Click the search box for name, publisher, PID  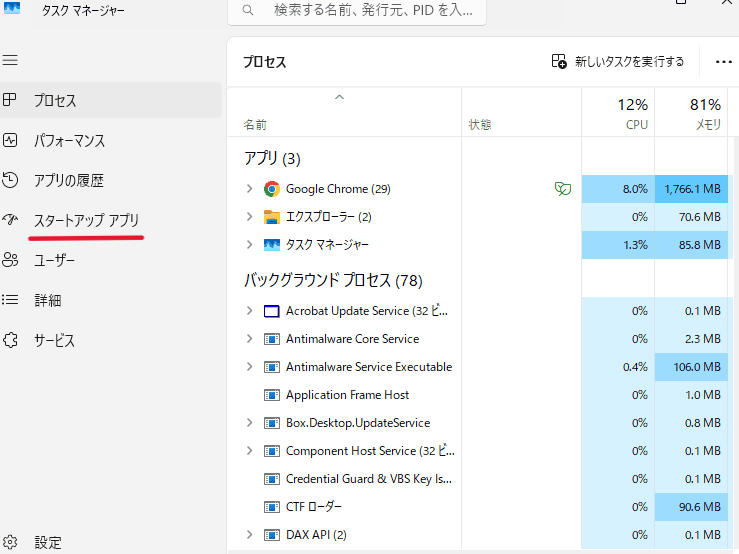tap(357, 10)
